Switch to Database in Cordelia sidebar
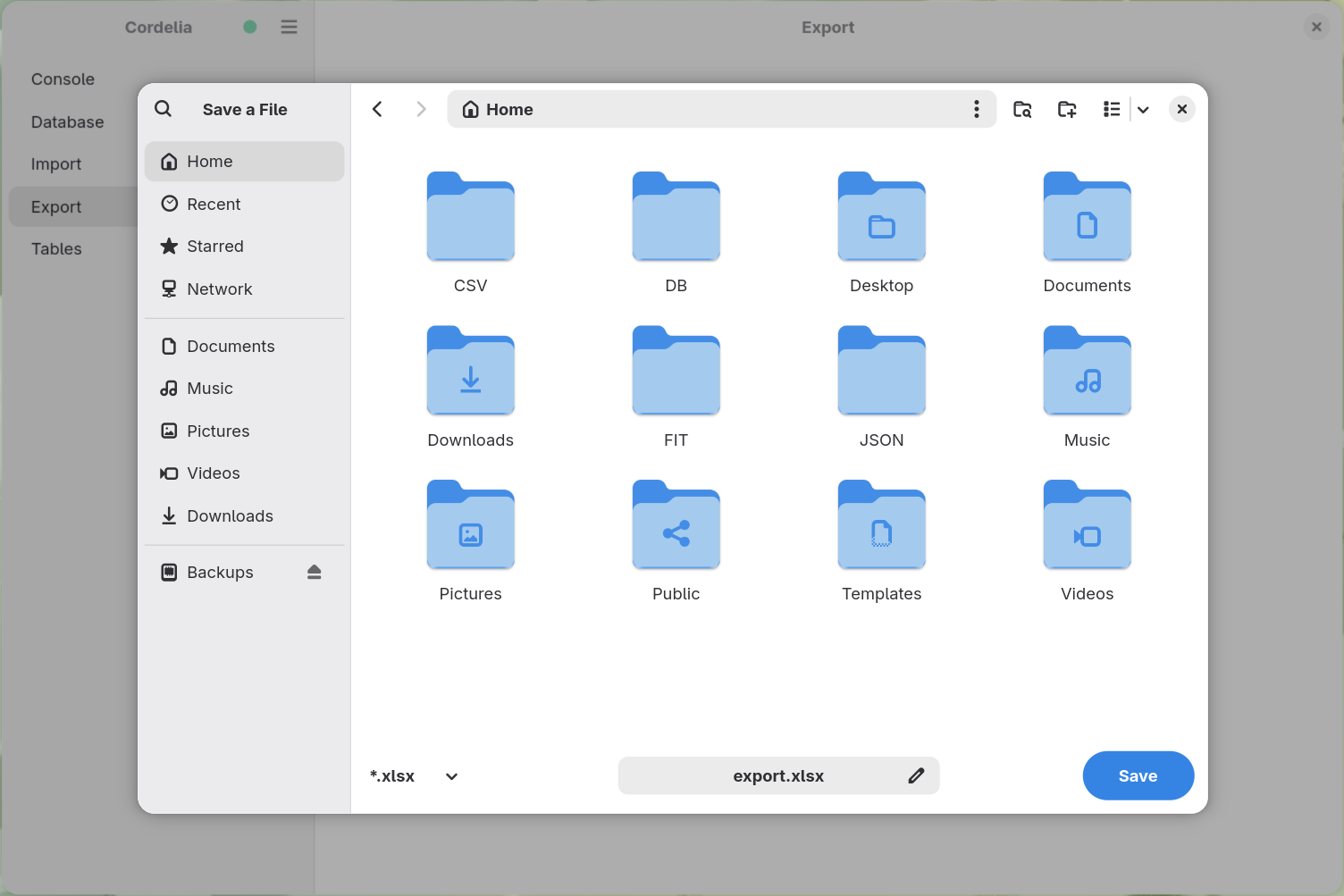The image size is (1344, 896). 67,122
